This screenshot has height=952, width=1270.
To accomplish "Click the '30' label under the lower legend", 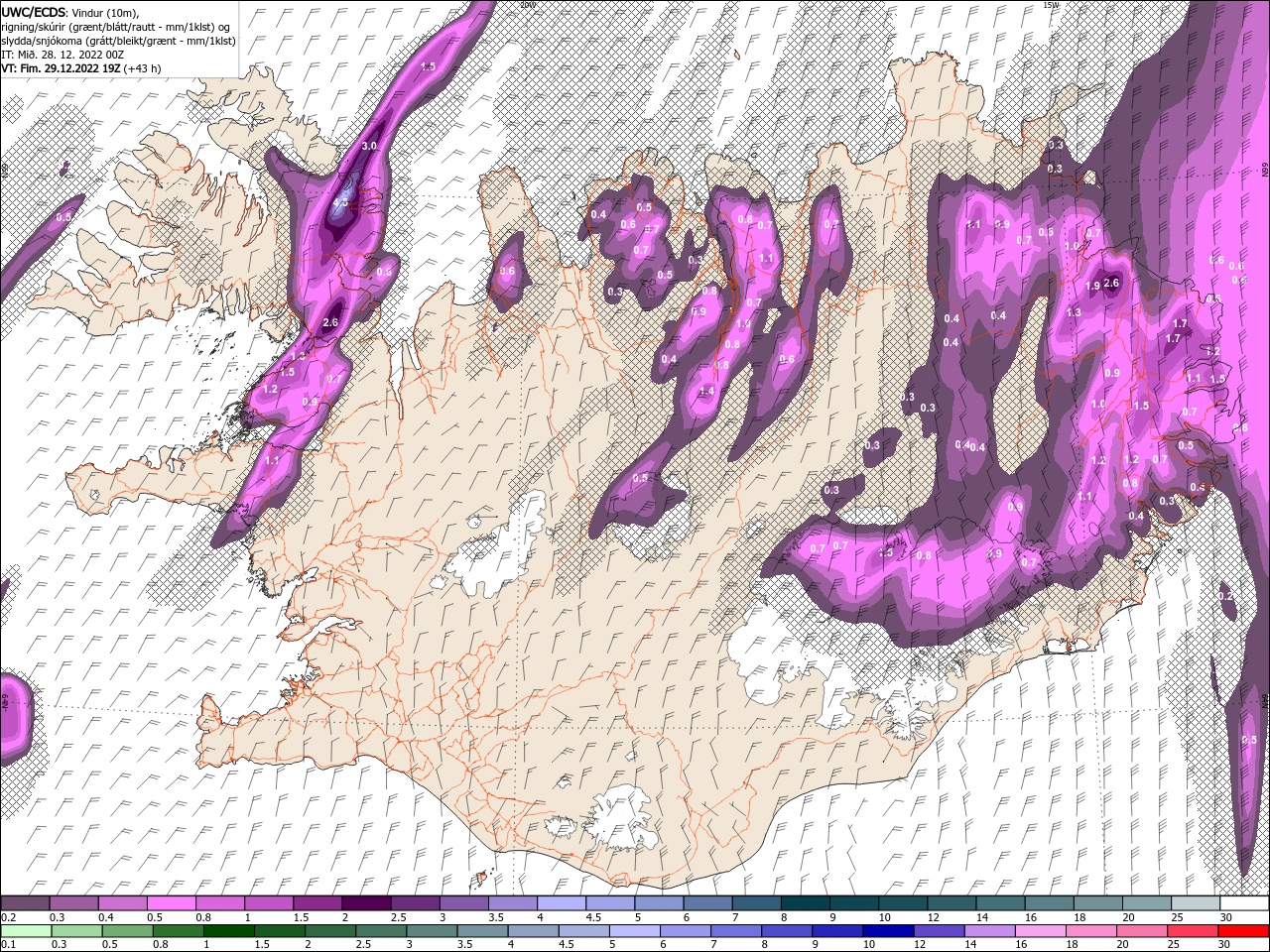I will [1224, 944].
